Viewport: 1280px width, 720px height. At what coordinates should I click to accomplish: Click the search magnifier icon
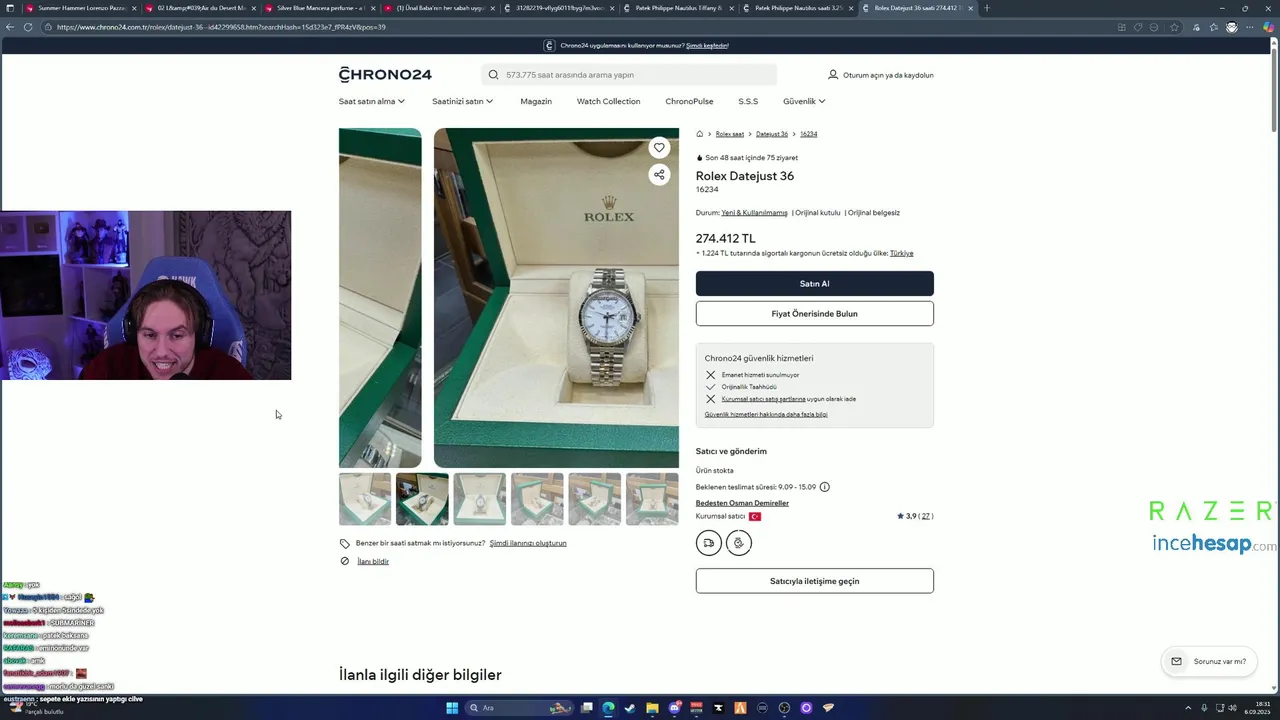coord(493,75)
